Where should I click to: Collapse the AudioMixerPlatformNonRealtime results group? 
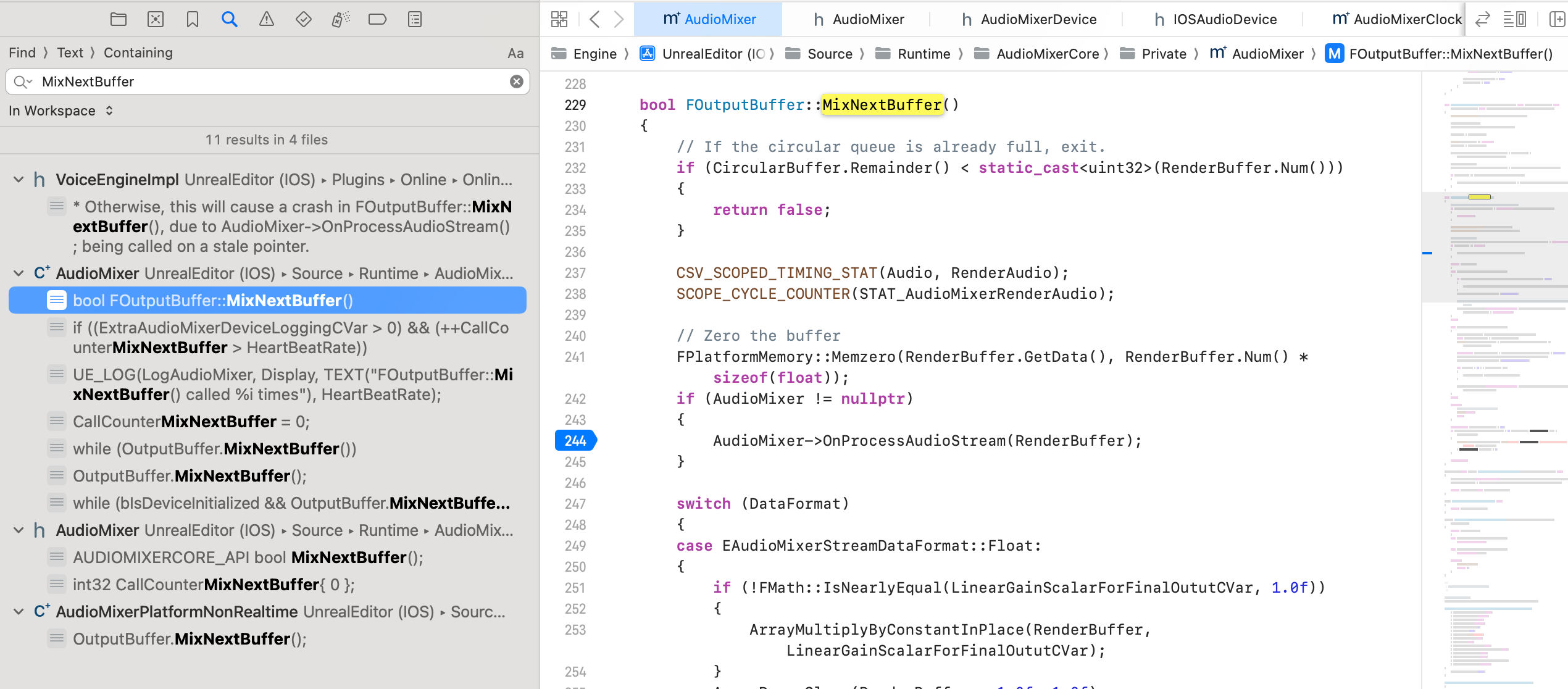19,612
